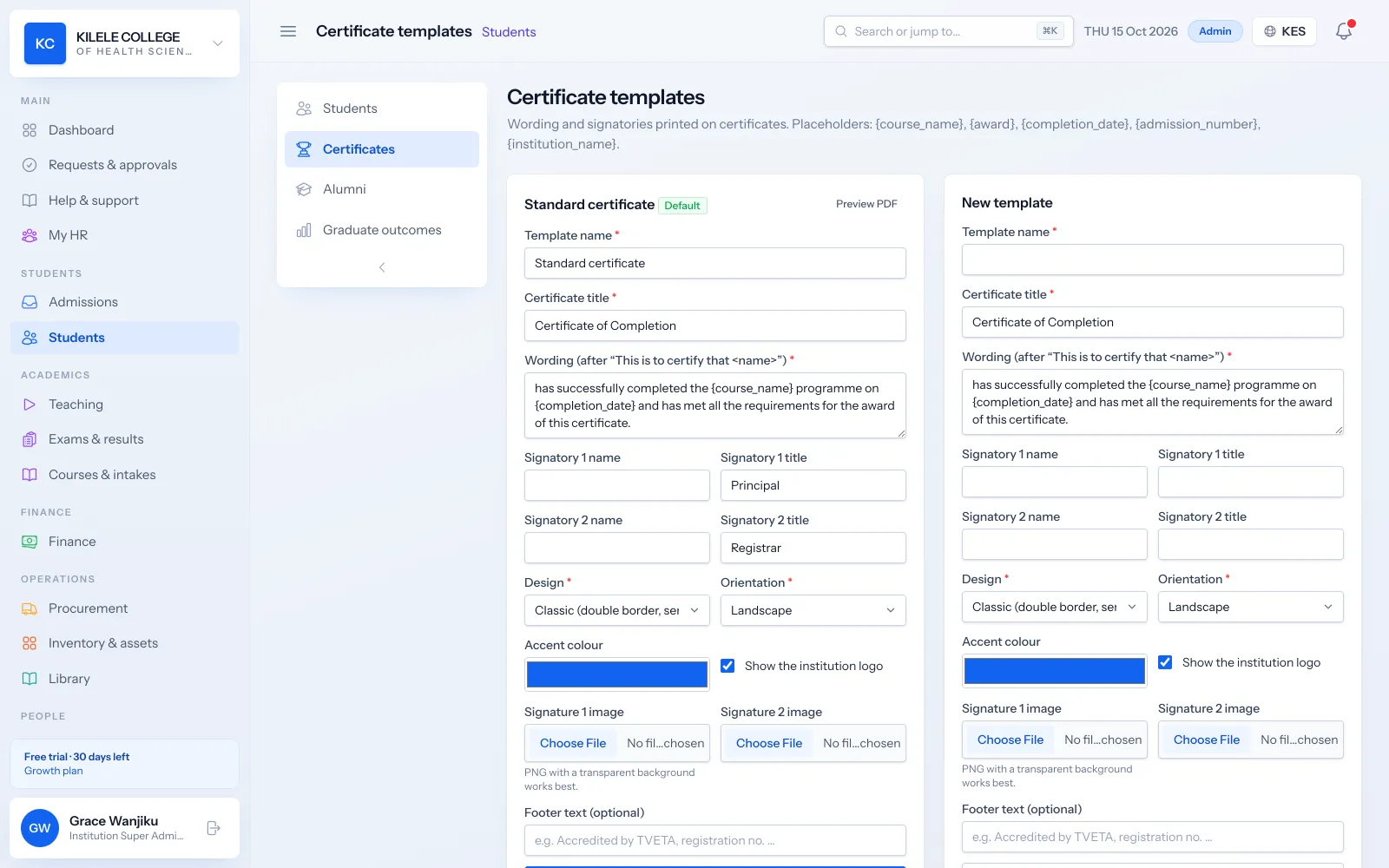Click Standard certificate Signatory 1 name field

click(x=617, y=485)
